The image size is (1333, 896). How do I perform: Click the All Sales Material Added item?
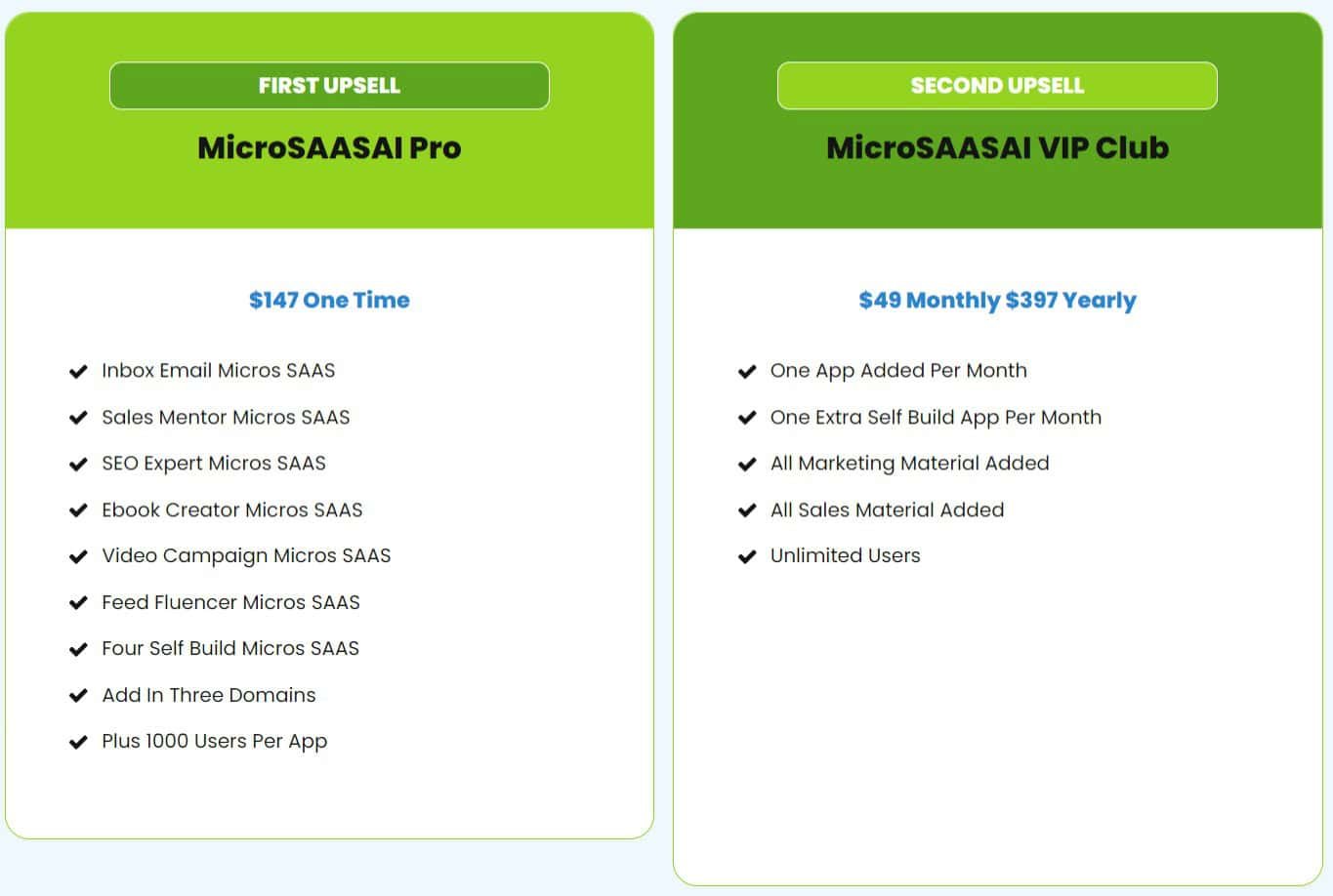click(x=887, y=509)
